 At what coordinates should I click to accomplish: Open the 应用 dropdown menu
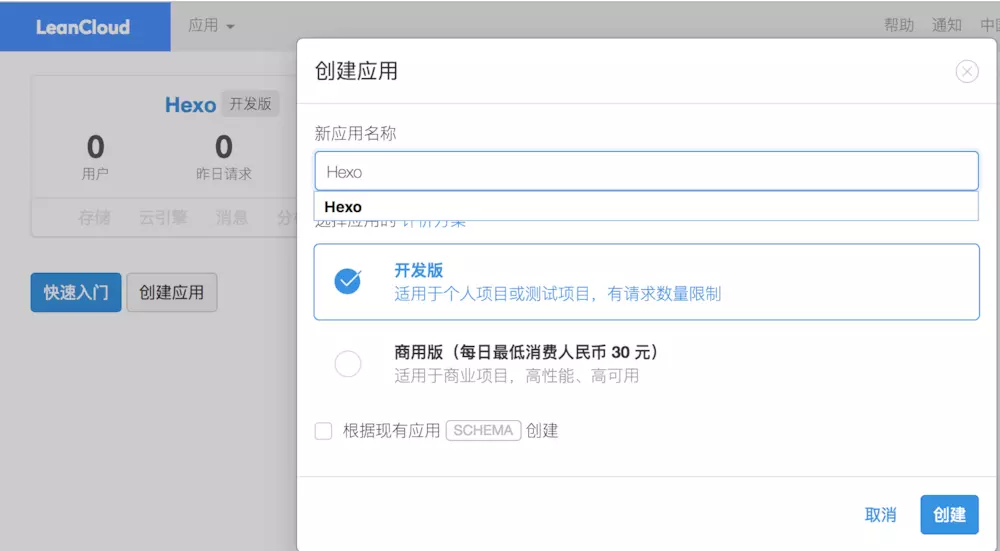(x=211, y=26)
